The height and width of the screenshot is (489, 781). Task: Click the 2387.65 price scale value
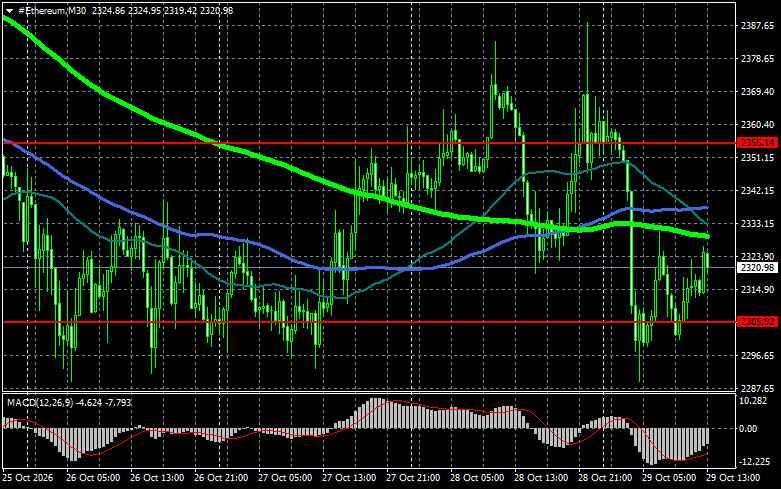click(x=758, y=26)
